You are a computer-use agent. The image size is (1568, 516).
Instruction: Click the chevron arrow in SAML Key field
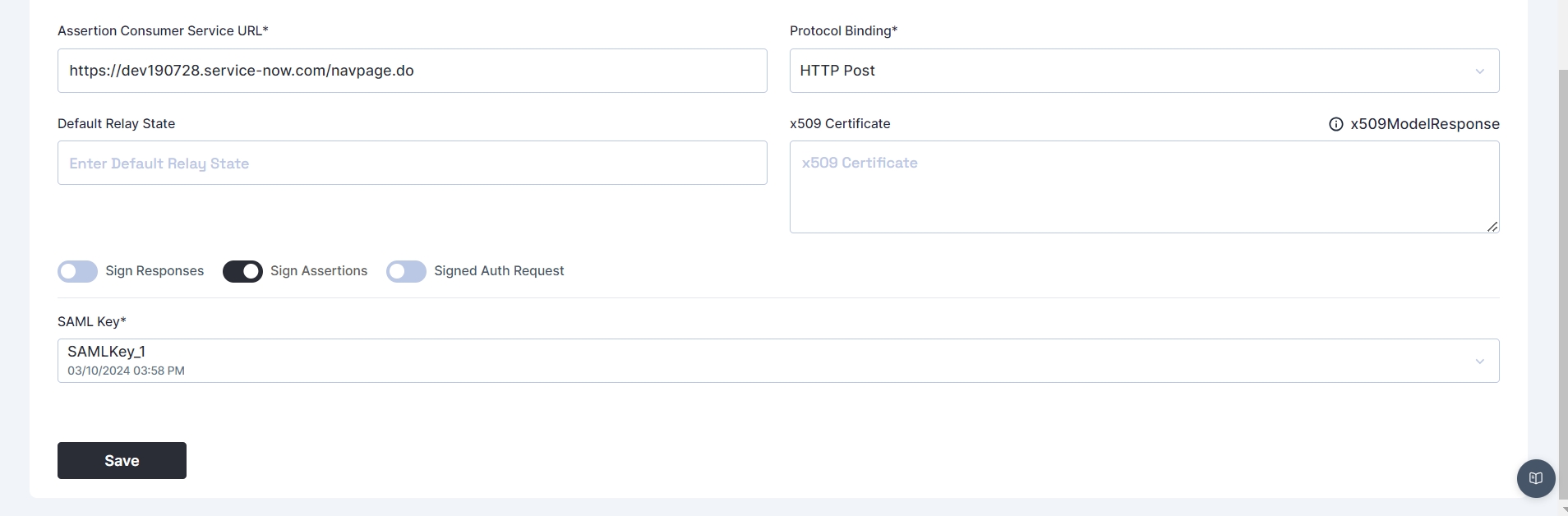pyautogui.click(x=1479, y=362)
